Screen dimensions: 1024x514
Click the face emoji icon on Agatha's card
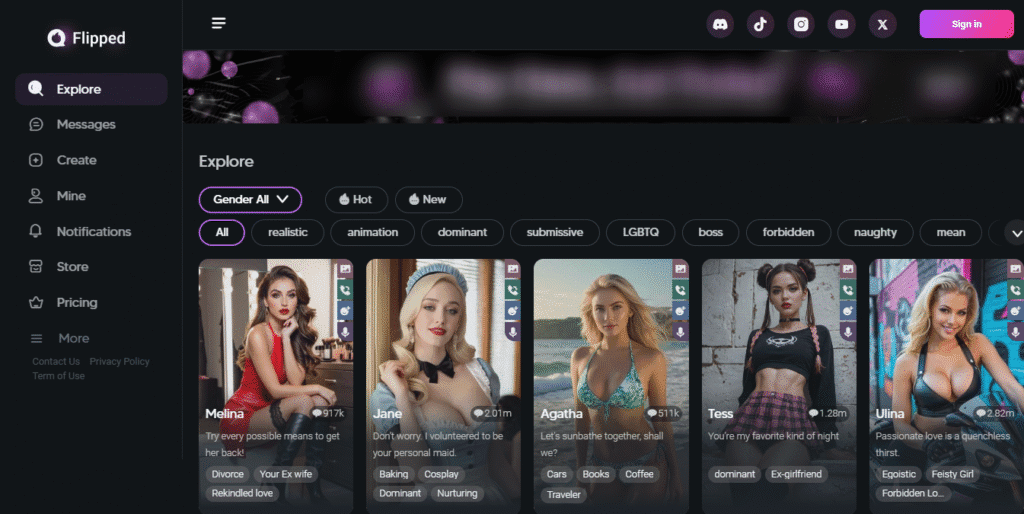[x=680, y=311]
